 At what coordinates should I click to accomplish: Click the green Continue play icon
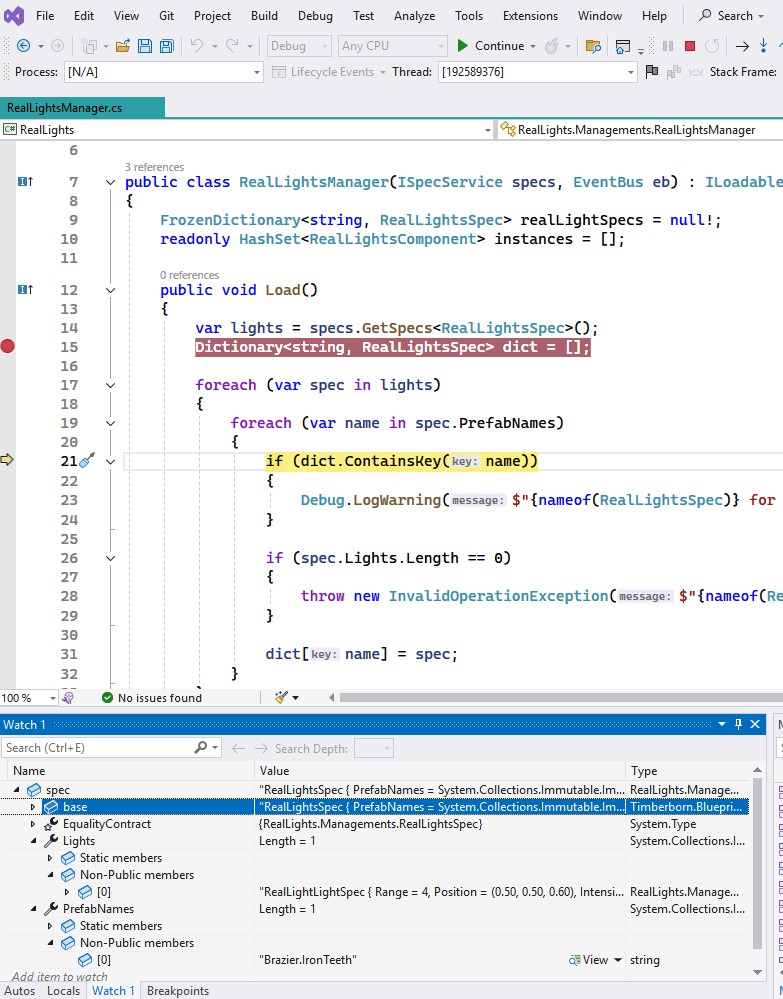[463, 46]
